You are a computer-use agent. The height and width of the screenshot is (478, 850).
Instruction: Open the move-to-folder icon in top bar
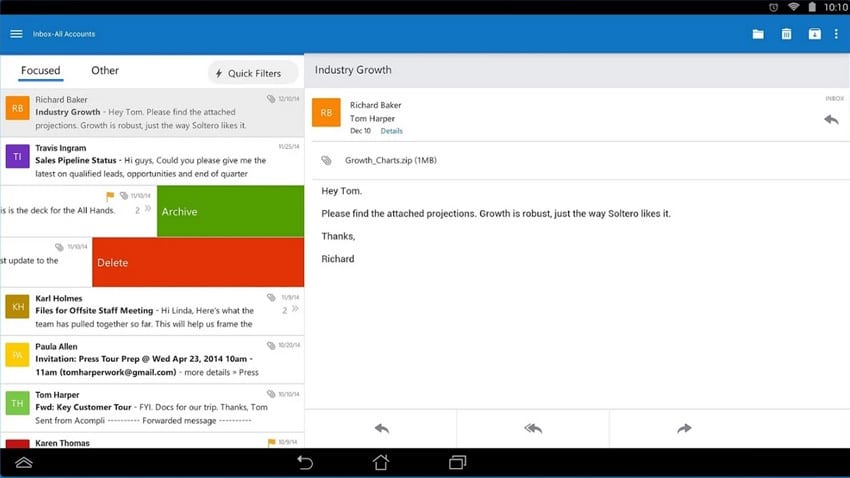point(758,34)
